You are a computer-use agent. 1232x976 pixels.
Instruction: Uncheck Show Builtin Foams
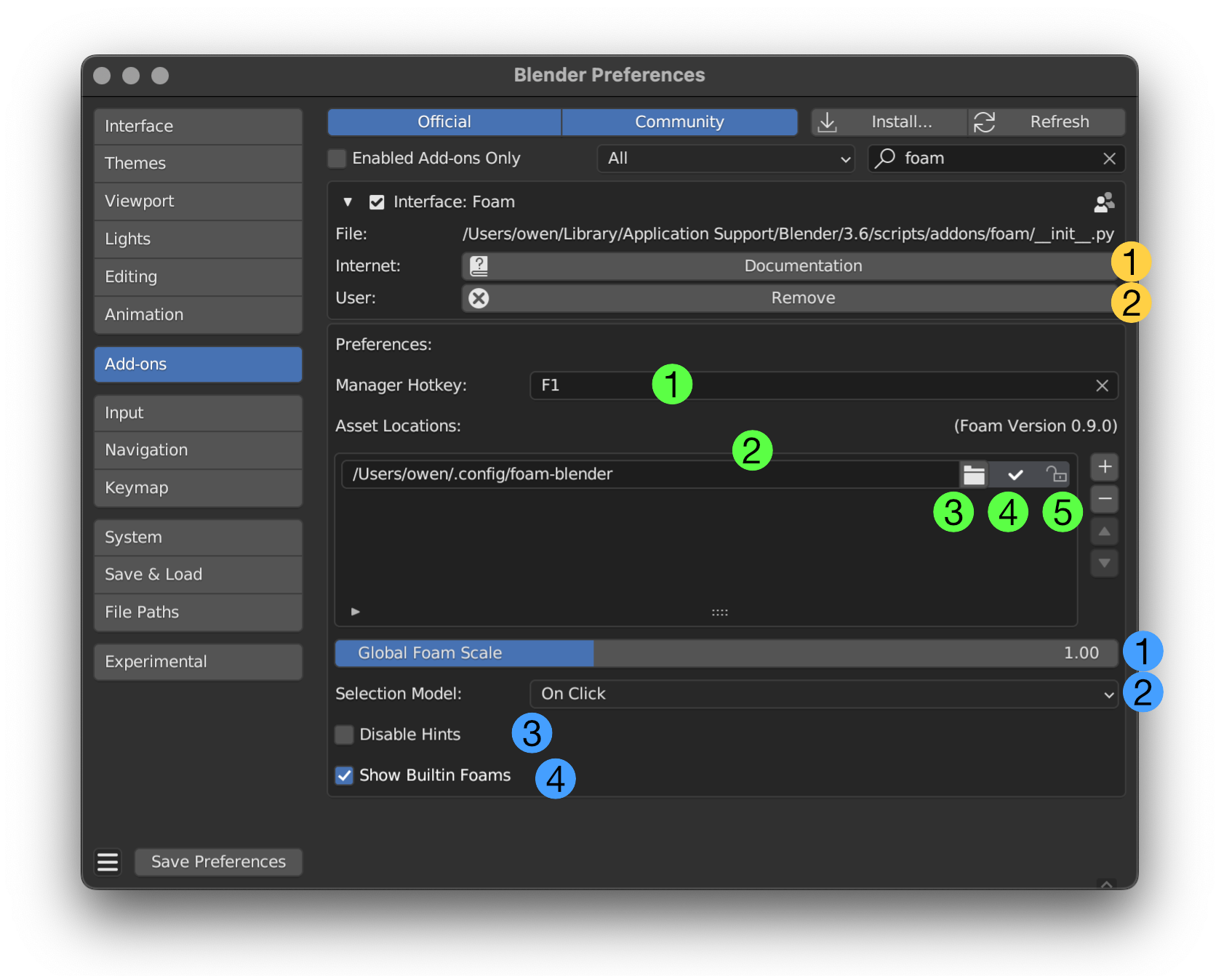pos(344,775)
